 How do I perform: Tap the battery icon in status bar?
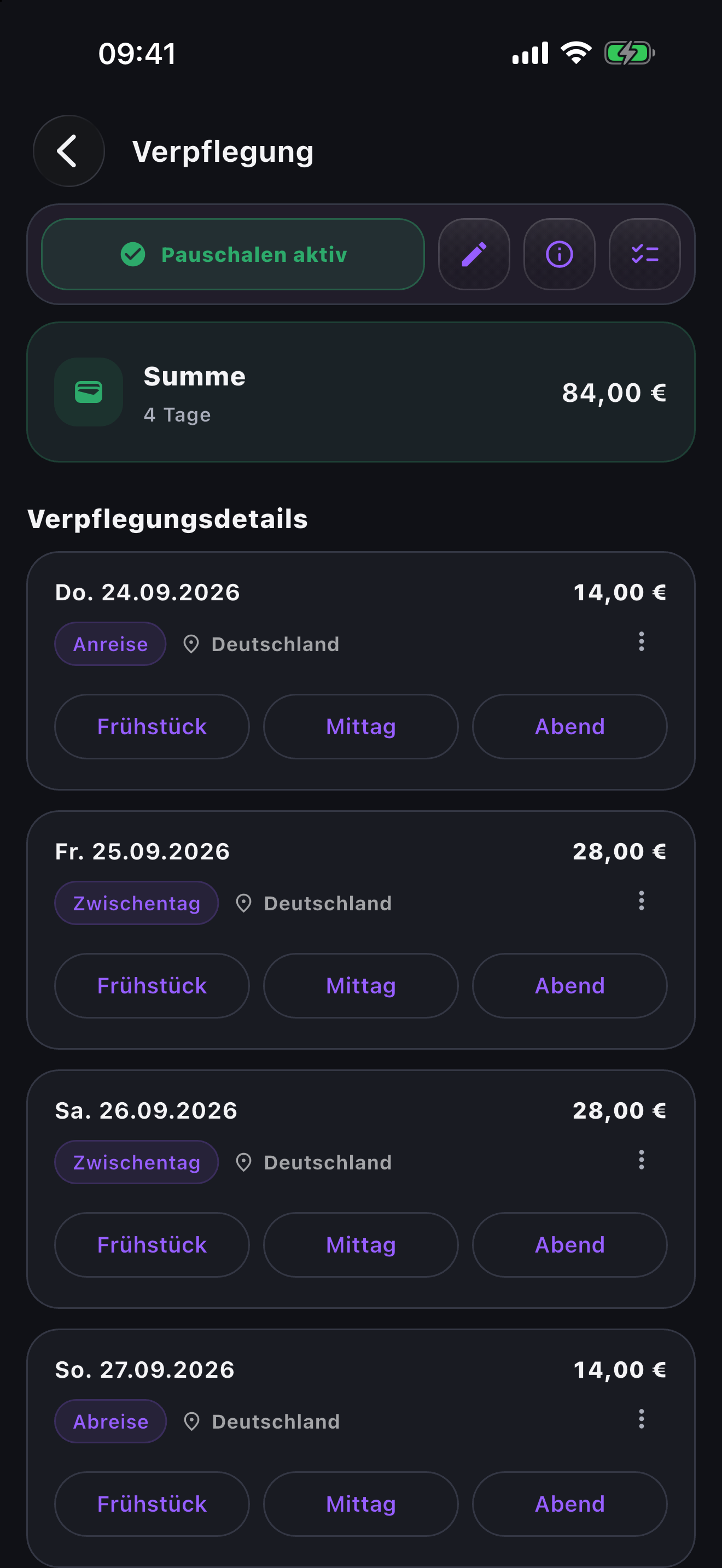point(630,53)
